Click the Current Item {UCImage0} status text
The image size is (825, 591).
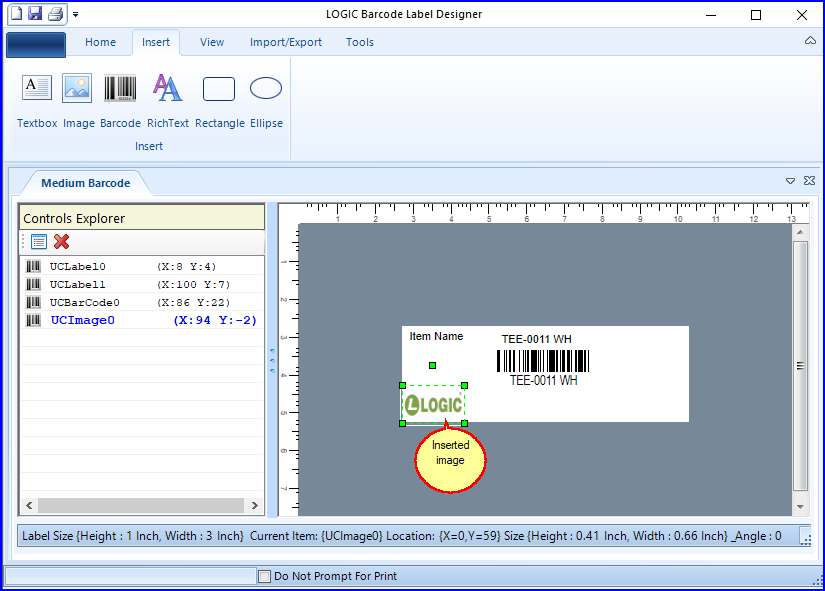pos(316,536)
